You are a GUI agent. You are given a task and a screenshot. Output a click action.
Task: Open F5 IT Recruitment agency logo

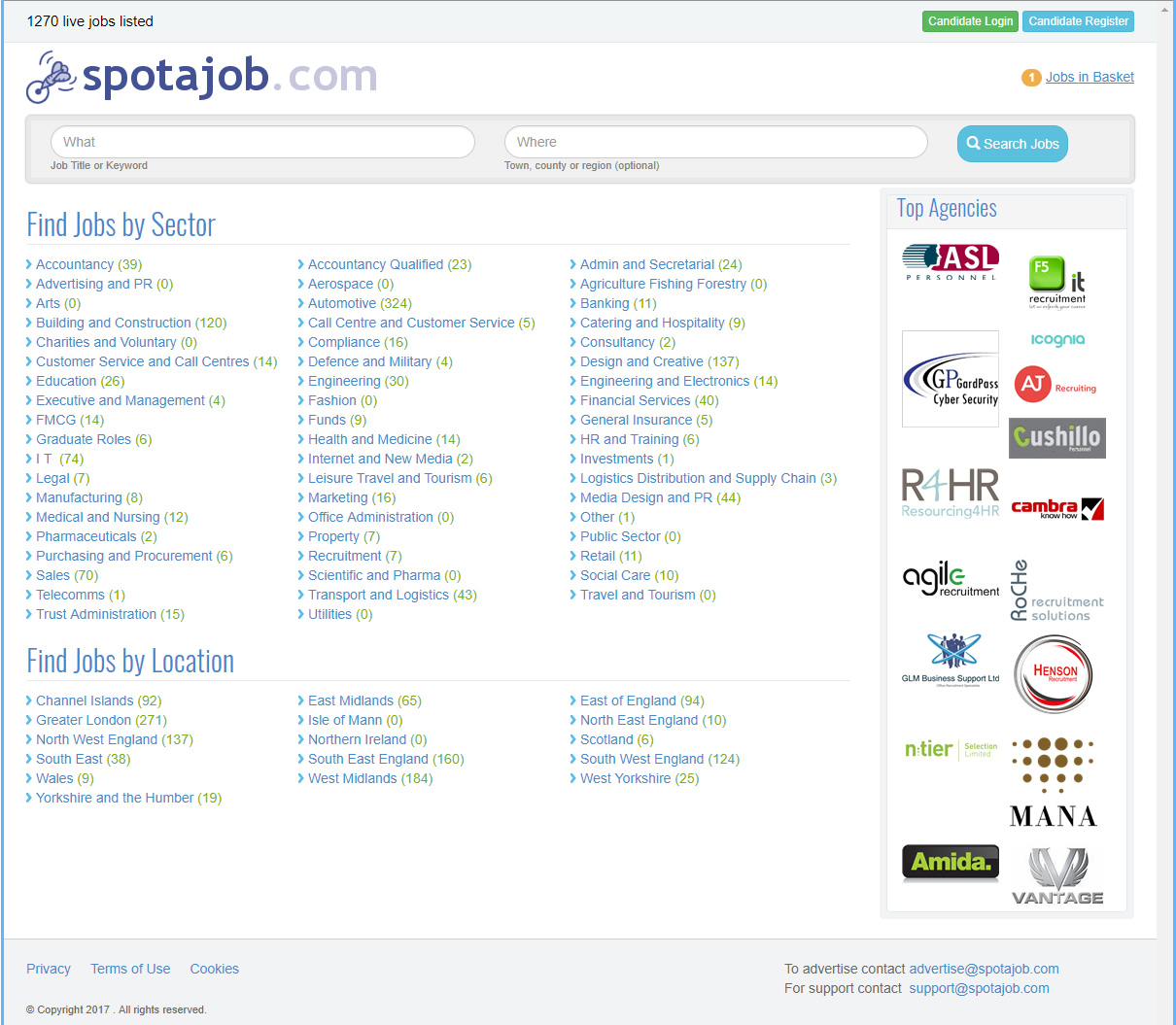click(x=1057, y=282)
